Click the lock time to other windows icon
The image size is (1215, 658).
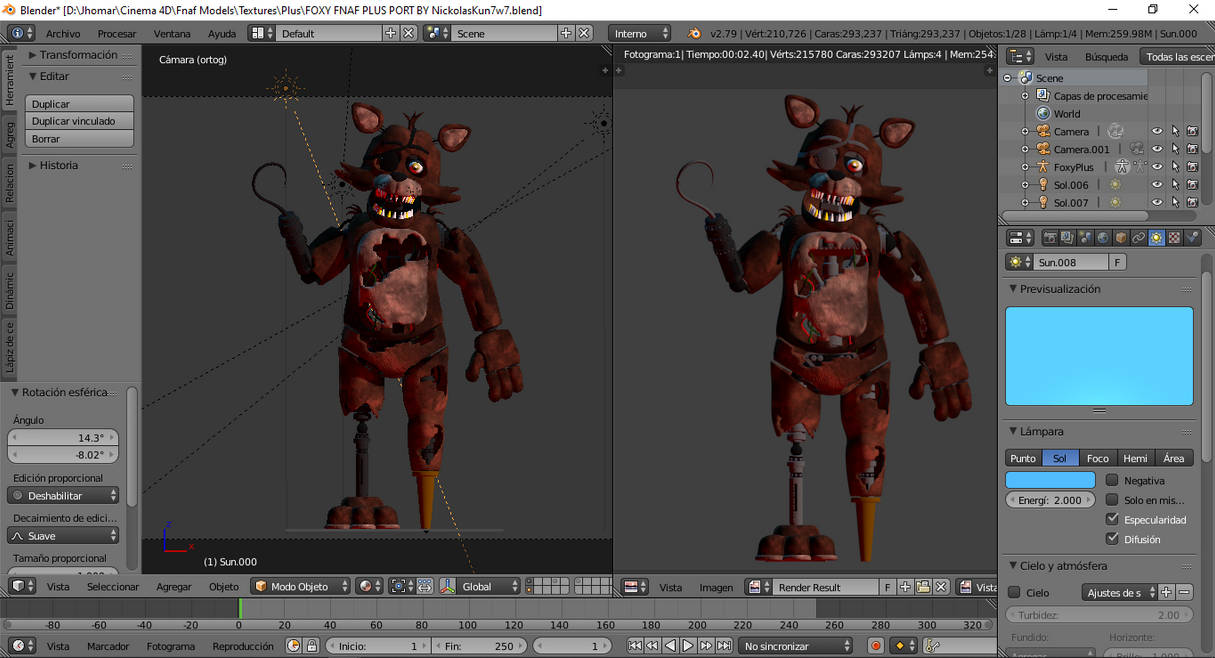(311, 646)
